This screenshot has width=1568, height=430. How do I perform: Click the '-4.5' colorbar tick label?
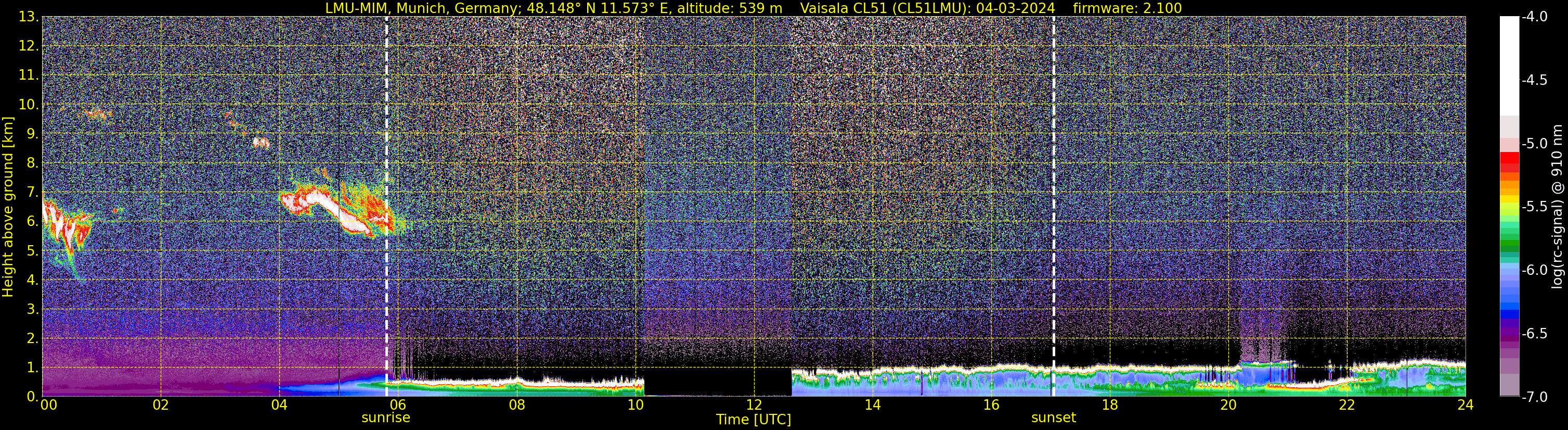pos(1534,80)
